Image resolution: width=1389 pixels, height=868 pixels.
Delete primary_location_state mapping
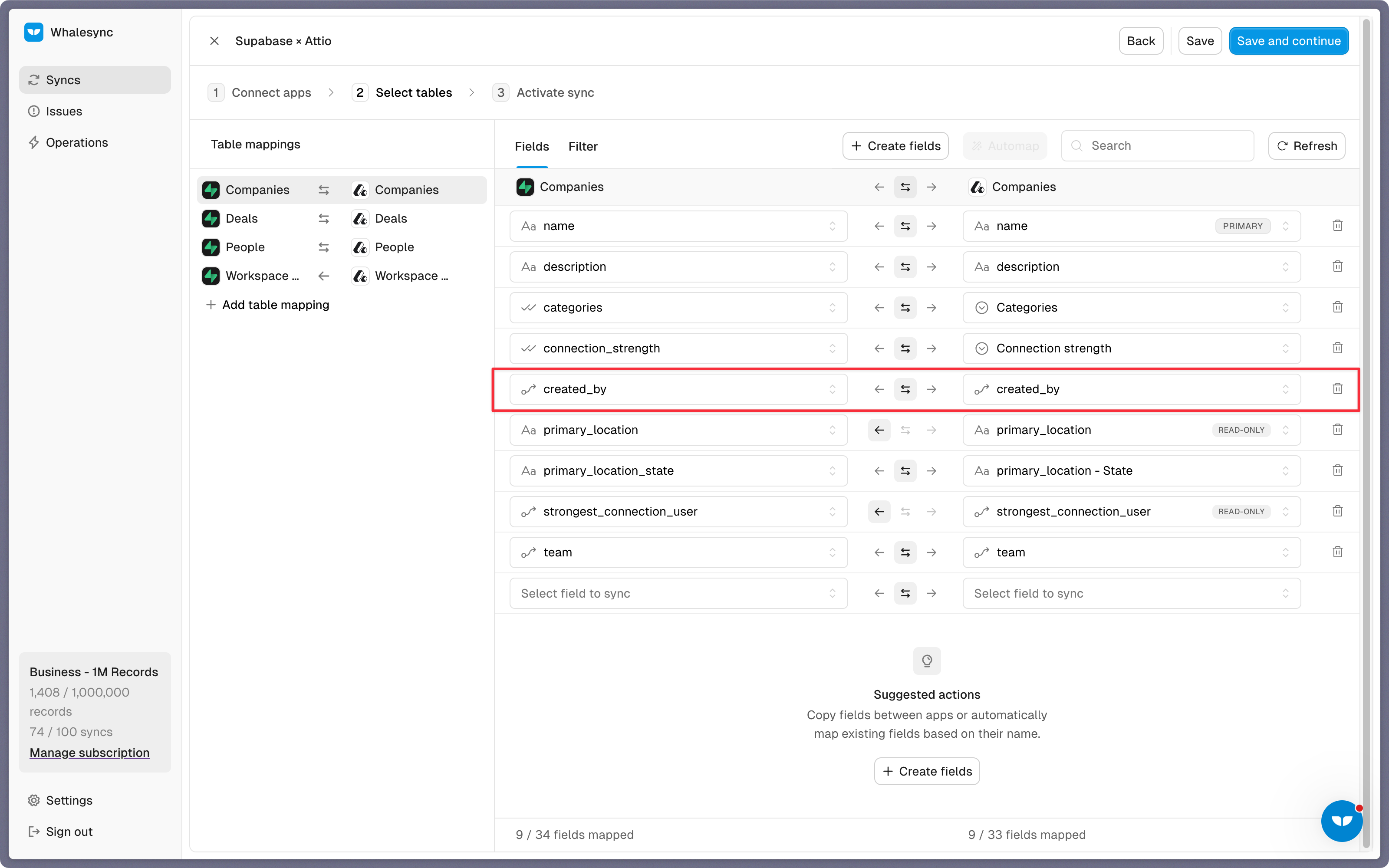(x=1337, y=470)
